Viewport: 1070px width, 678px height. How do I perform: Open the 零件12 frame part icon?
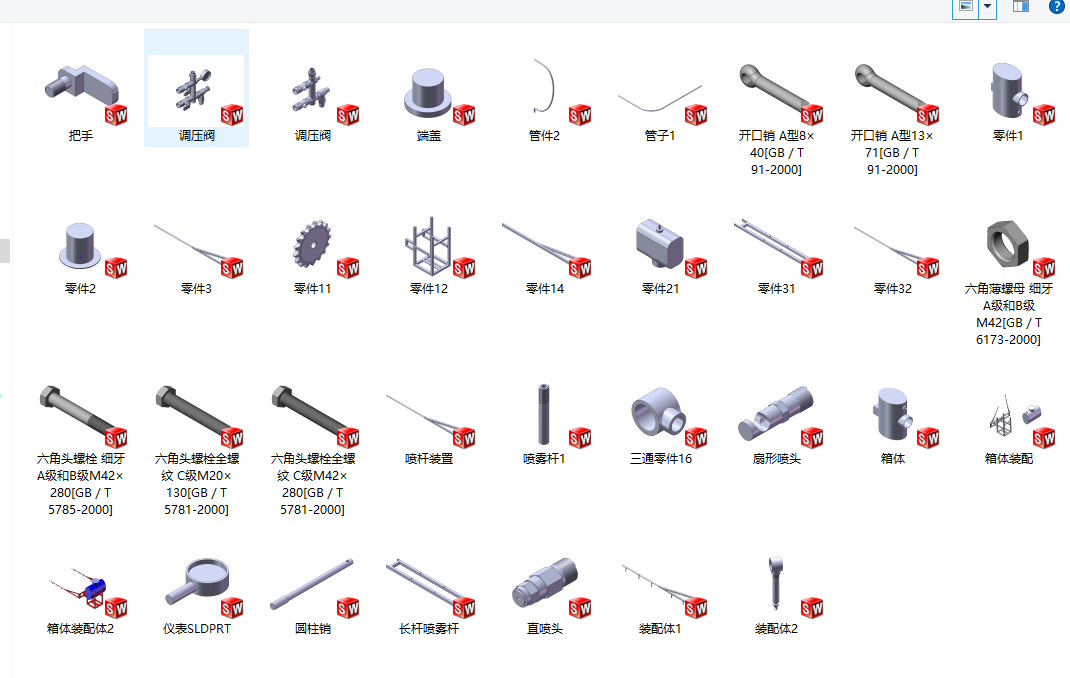coord(429,247)
